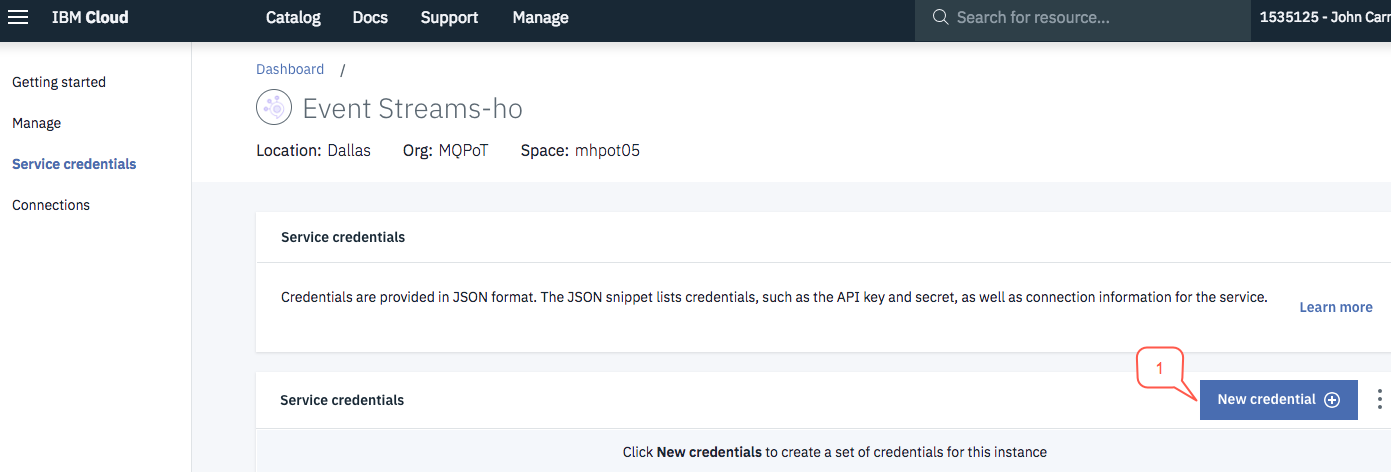Click the Event Streams service icon
Viewport: 1391px width, 472px height.
273,107
